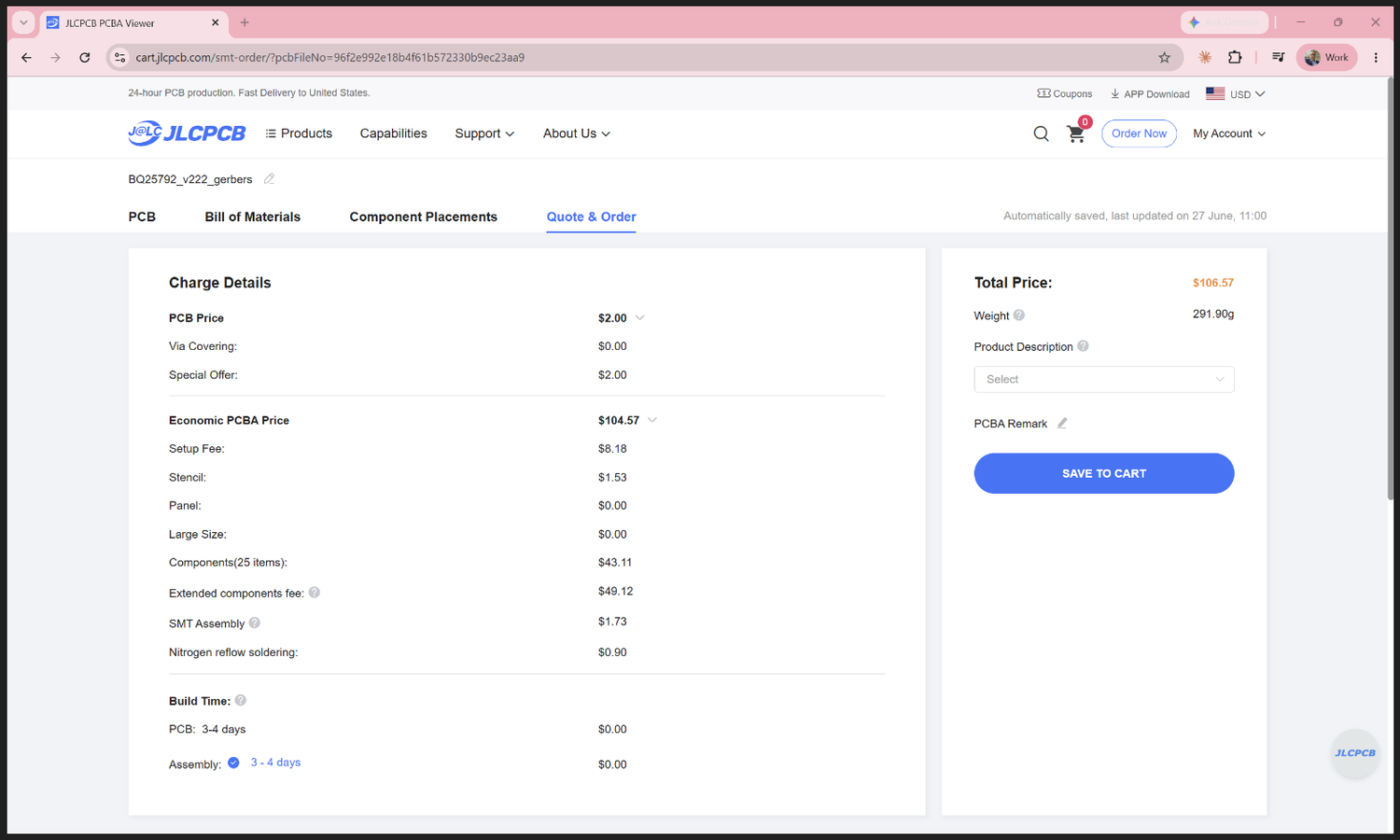Switch to Bill of Materials tab

(x=253, y=217)
